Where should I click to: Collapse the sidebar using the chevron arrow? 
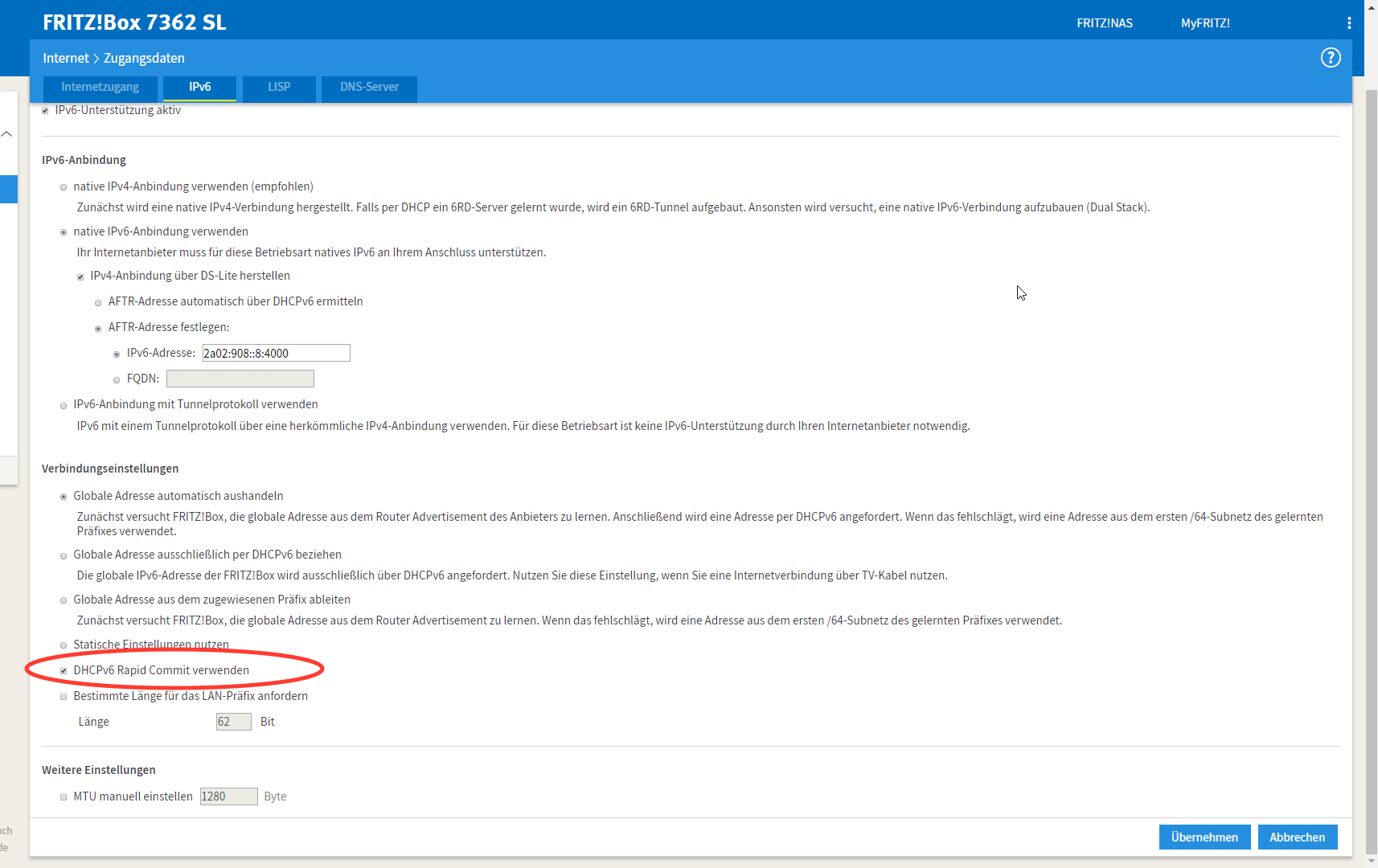point(7,134)
